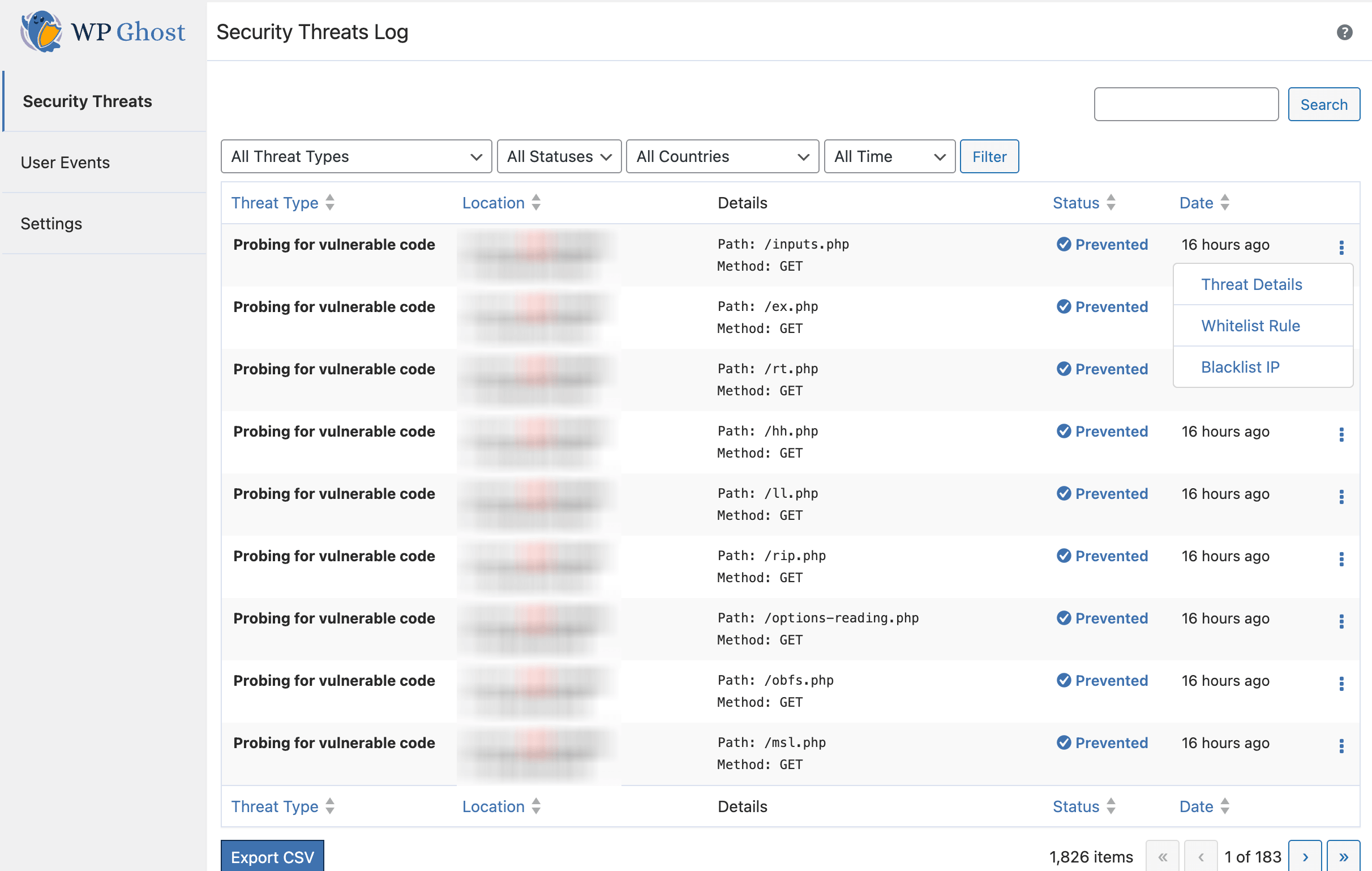1372x871 pixels.
Task: Open the All Countries dropdown
Action: click(722, 157)
